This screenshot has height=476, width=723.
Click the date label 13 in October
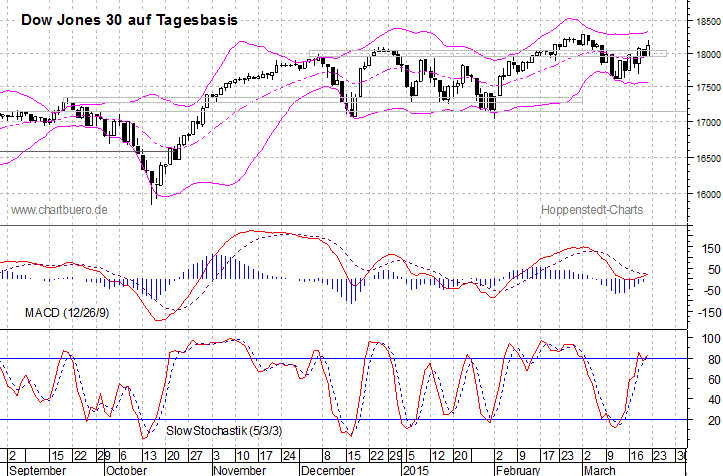[x=150, y=456]
